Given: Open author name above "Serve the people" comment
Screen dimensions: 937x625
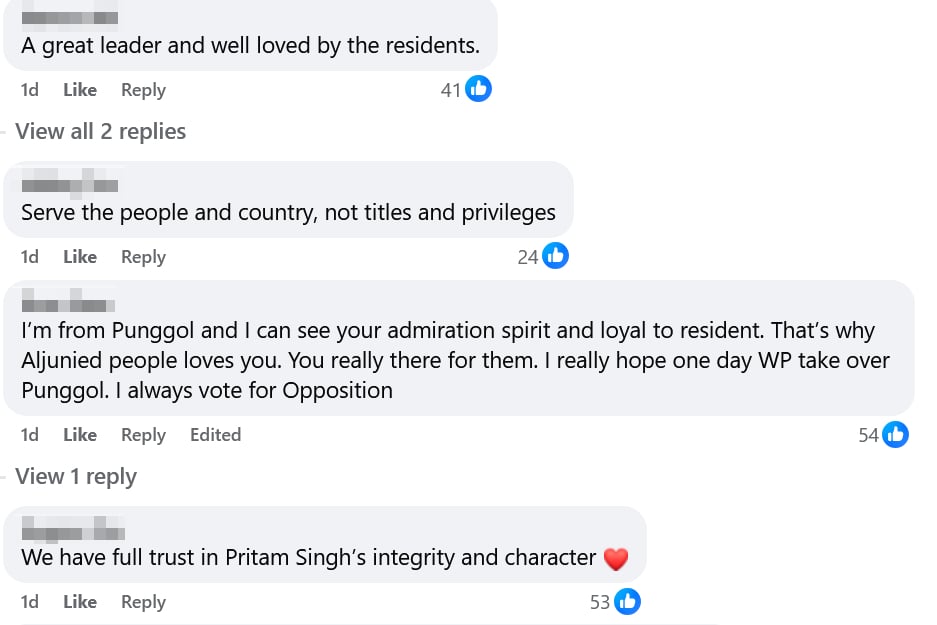Looking at the screenshot, I should pyautogui.click(x=70, y=184).
